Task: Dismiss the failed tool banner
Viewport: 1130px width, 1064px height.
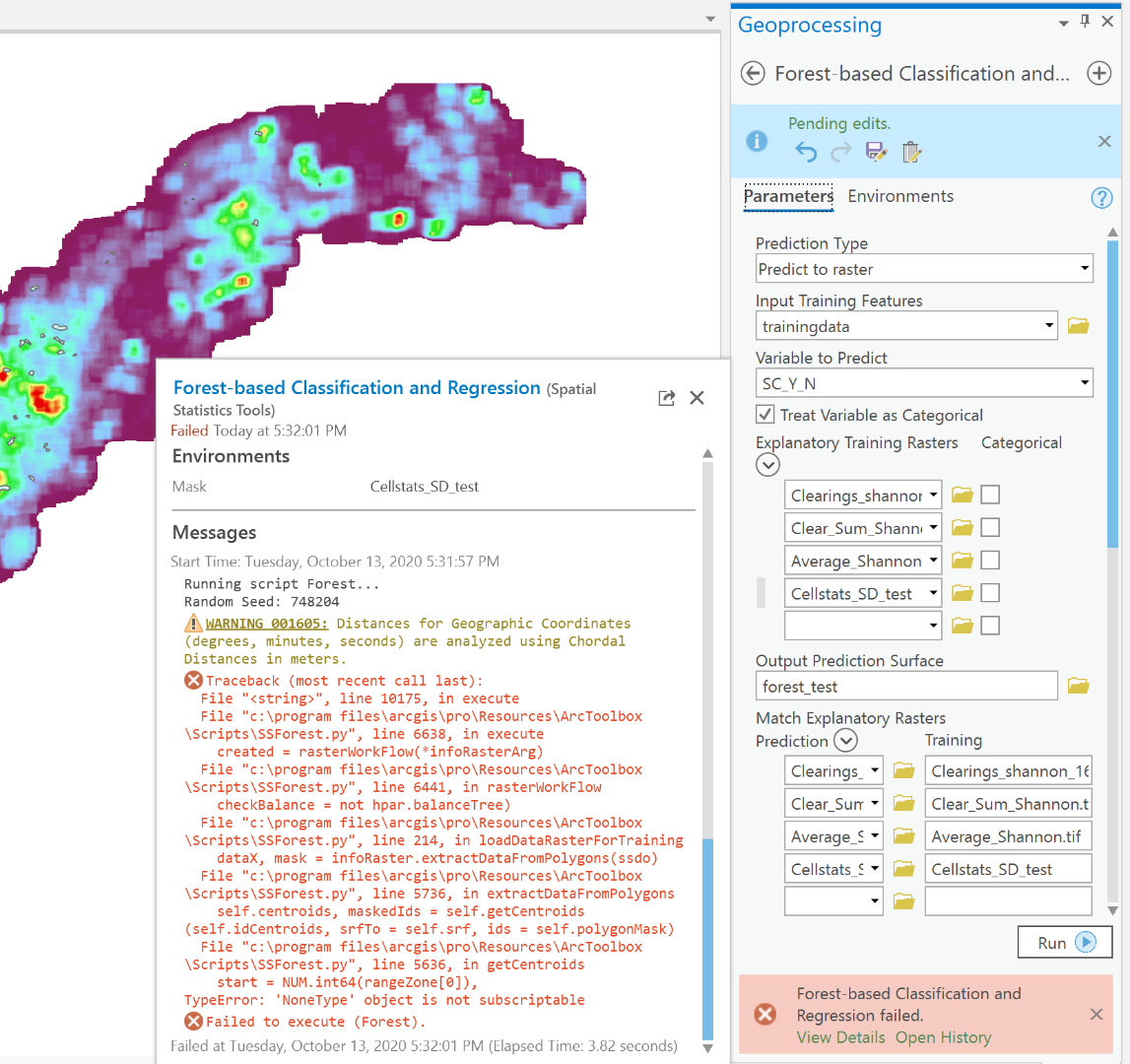Action: click(1097, 1015)
